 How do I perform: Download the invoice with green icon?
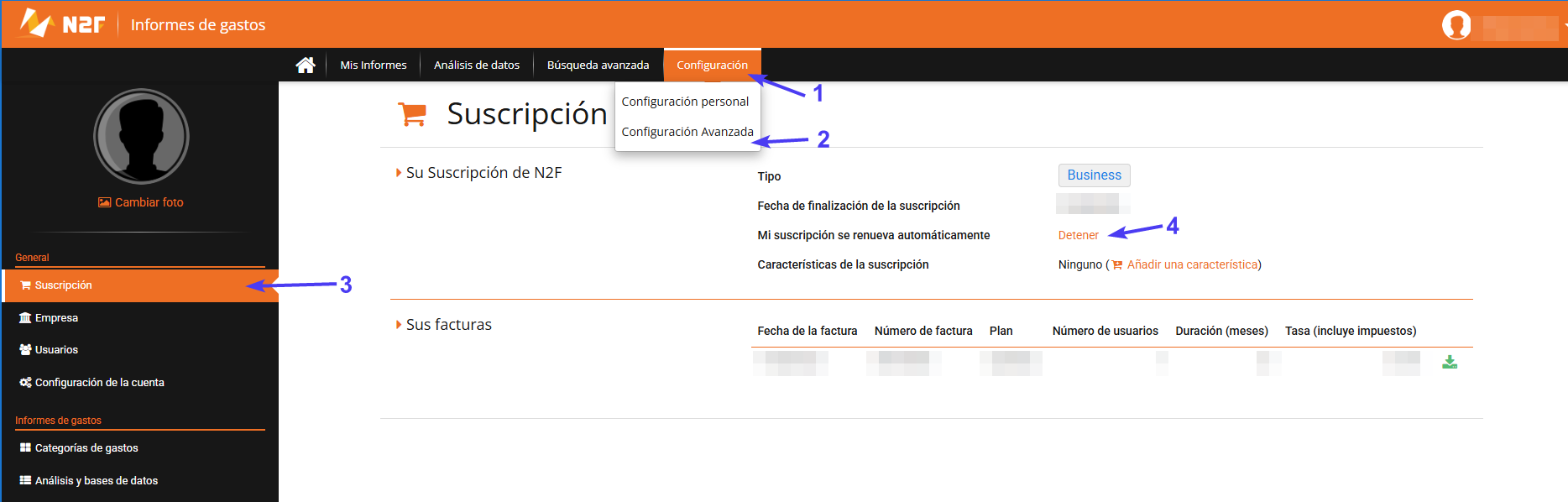(1450, 362)
